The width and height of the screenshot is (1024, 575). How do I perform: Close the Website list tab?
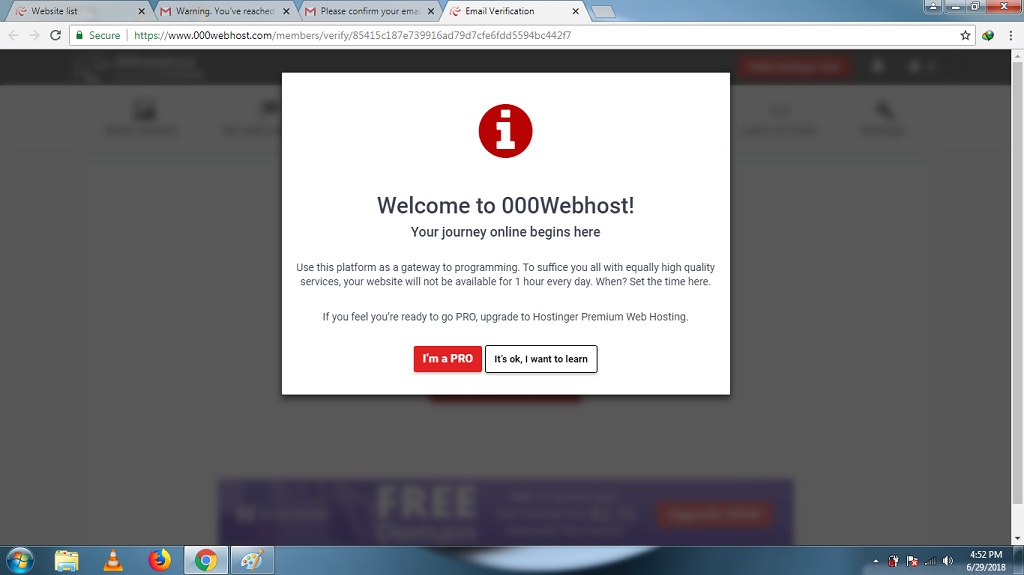pos(141,11)
